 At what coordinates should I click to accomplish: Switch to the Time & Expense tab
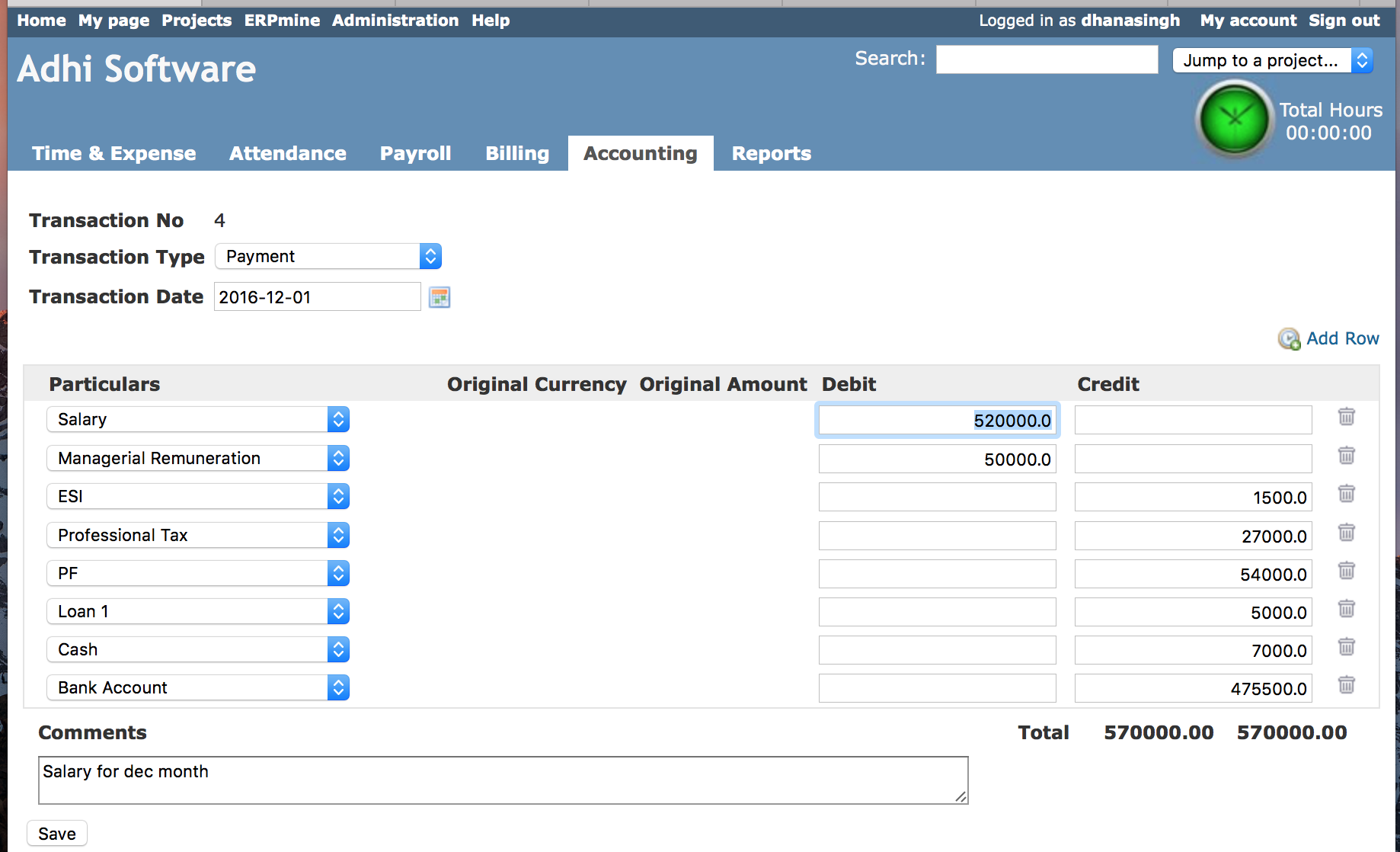[114, 153]
